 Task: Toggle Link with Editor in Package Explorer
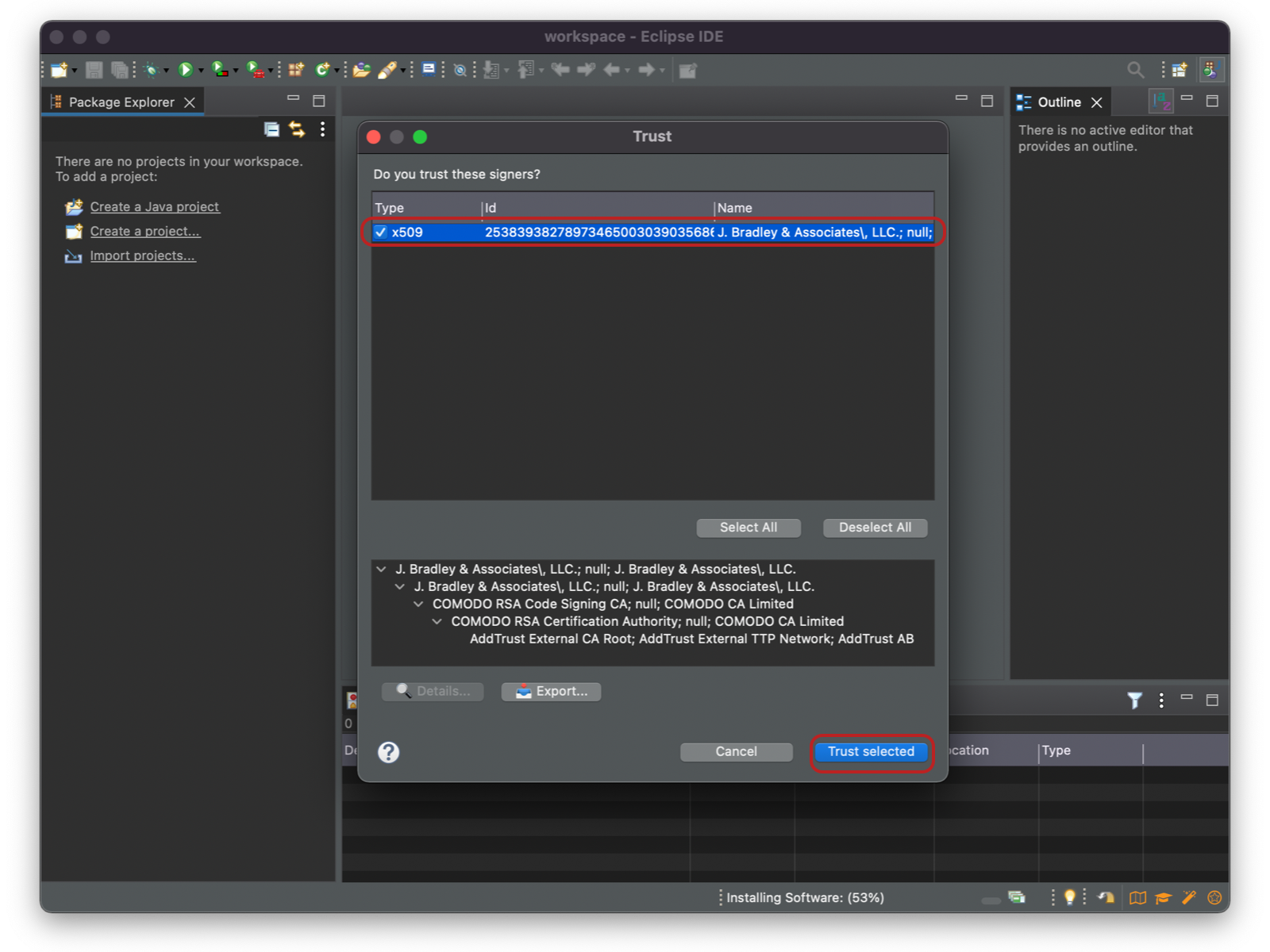(297, 129)
